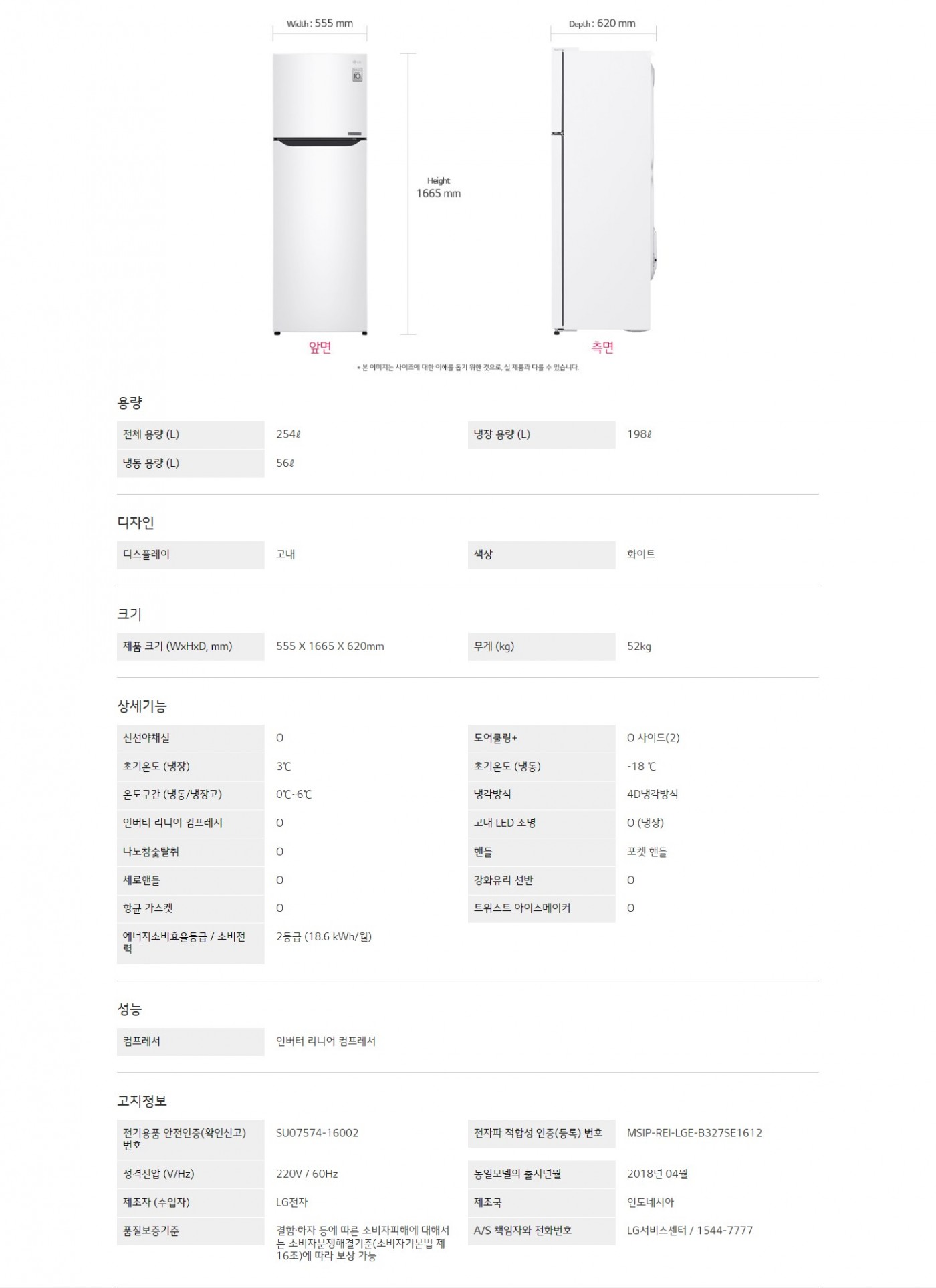Click the Width: 555 mm dimension label
This screenshot has height=1288, width=936.
click(320, 23)
